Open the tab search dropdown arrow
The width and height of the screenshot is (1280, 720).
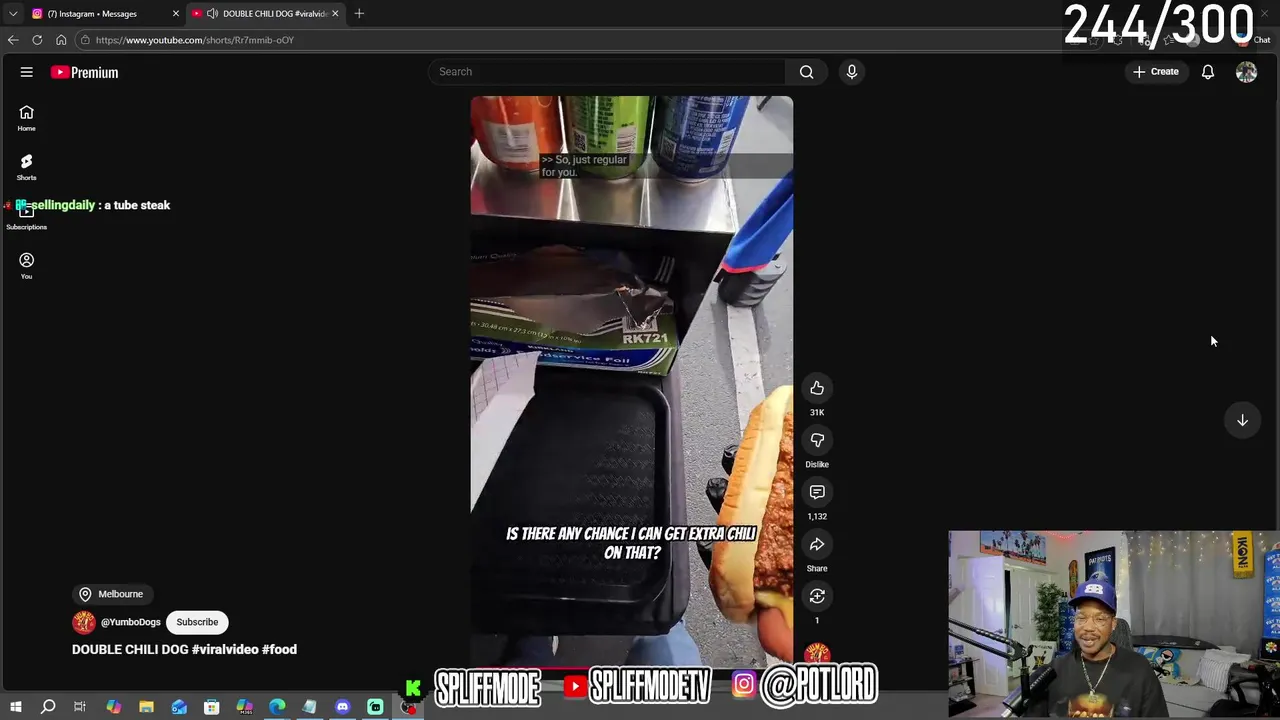(x=13, y=13)
